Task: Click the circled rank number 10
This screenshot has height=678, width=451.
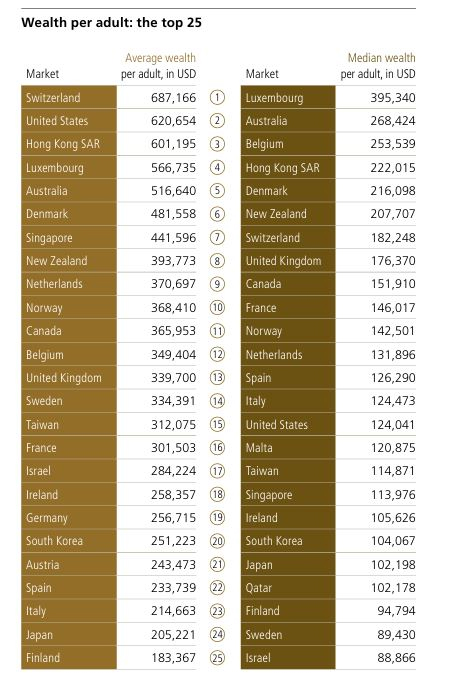Action: (217, 307)
